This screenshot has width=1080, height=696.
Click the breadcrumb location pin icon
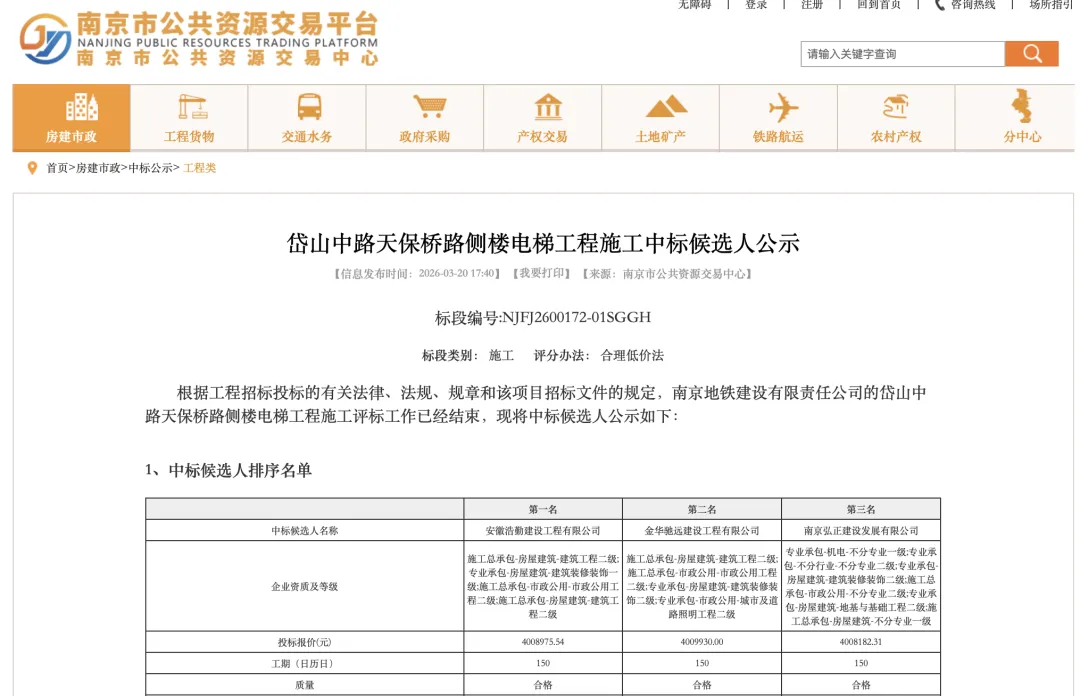(x=32, y=168)
